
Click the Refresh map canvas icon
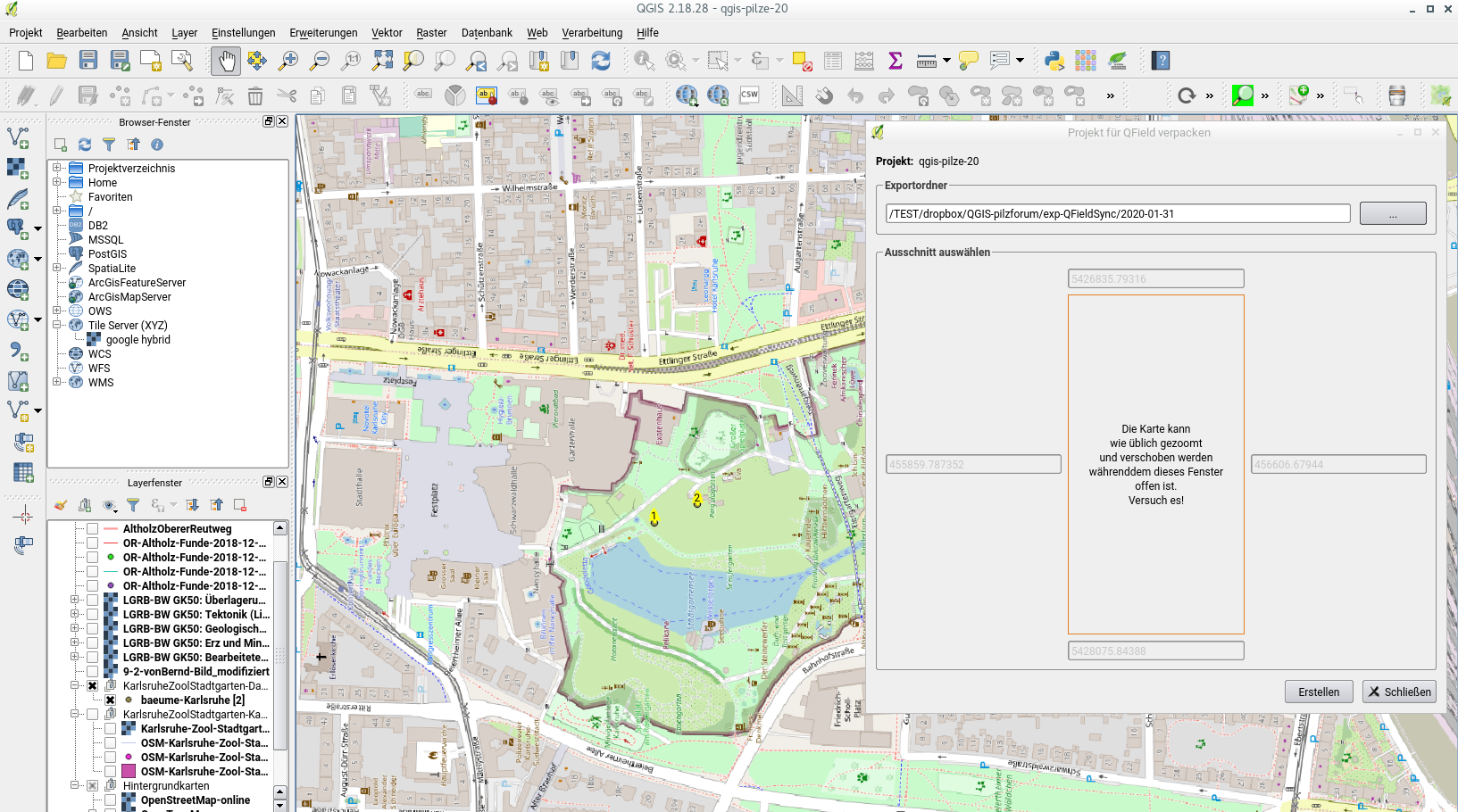(601, 61)
